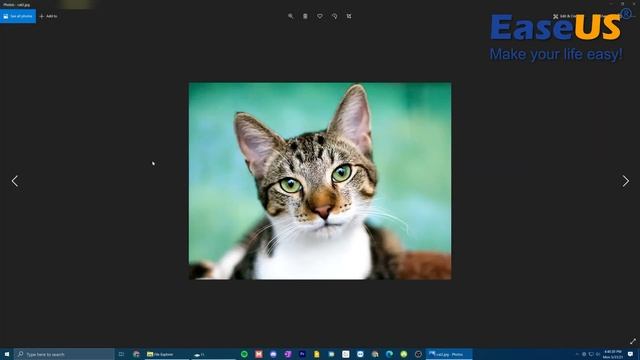Open Premiere Pro taskbar icon
The height and width of the screenshot is (360, 640).
[x=302, y=354]
